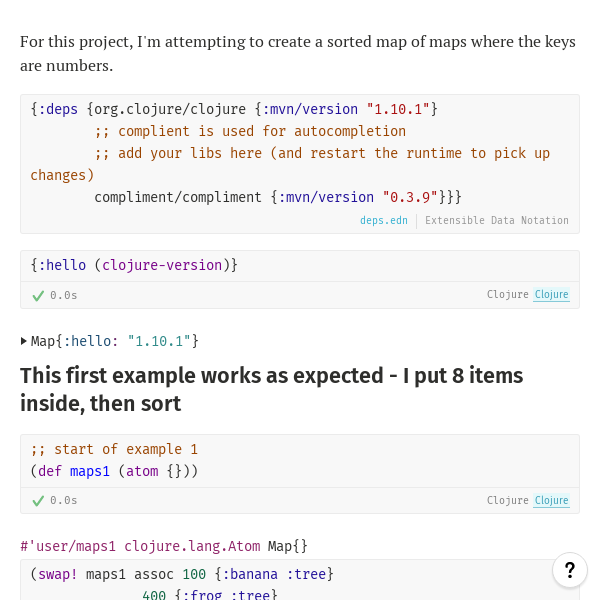Image resolution: width=600 pixels, height=600 pixels.
Task: Click 0.0s runtime of the maps1 def cell
Action: coord(64,500)
